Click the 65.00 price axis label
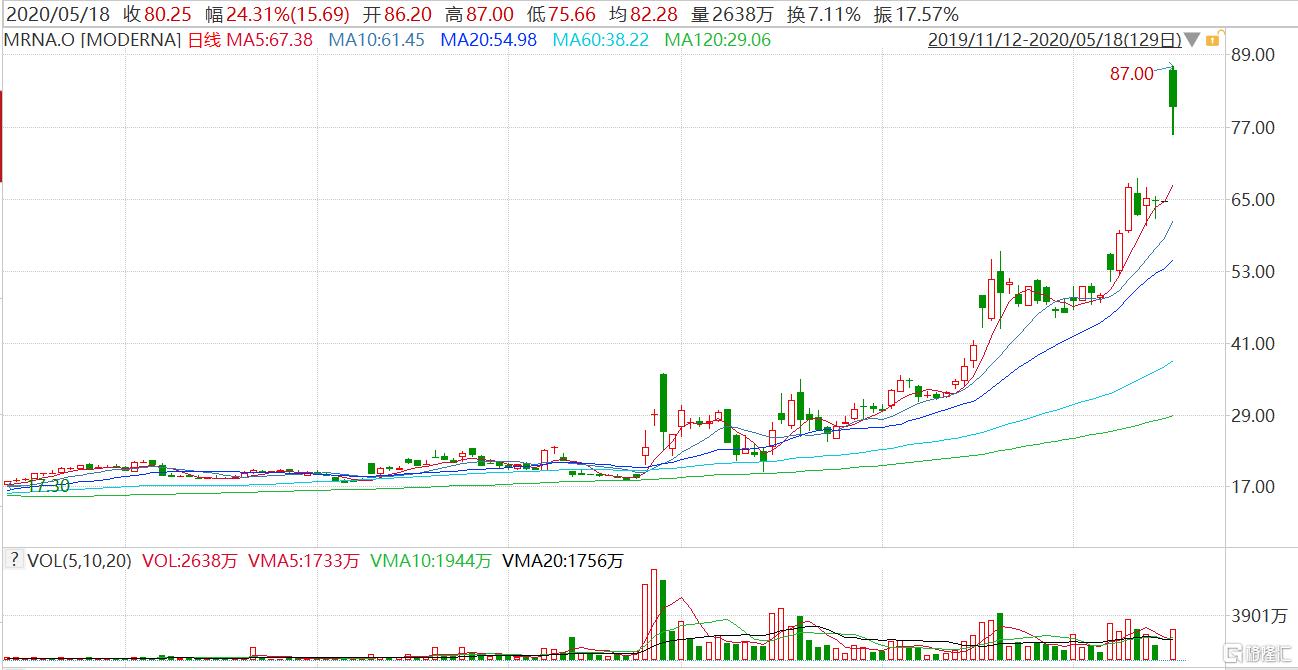 tap(1251, 199)
